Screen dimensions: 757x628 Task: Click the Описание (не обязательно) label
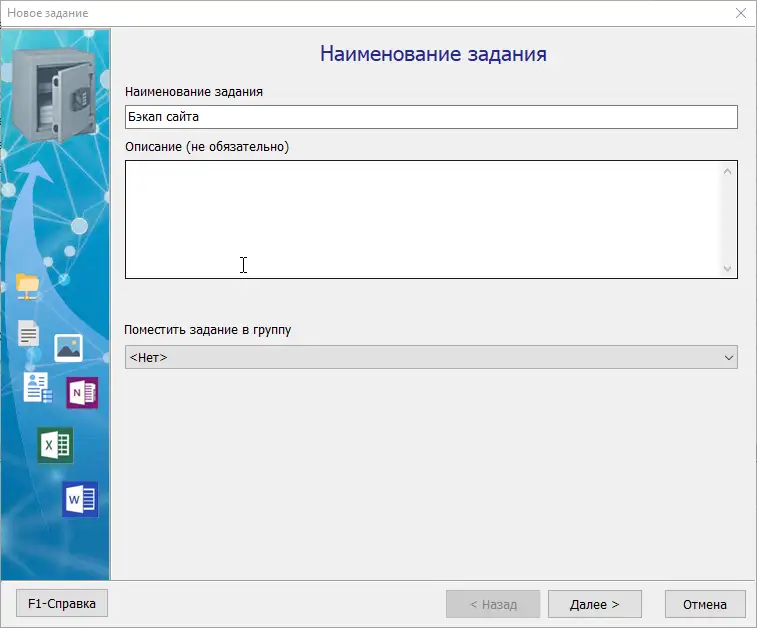pyautogui.click(x=207, y=147)
